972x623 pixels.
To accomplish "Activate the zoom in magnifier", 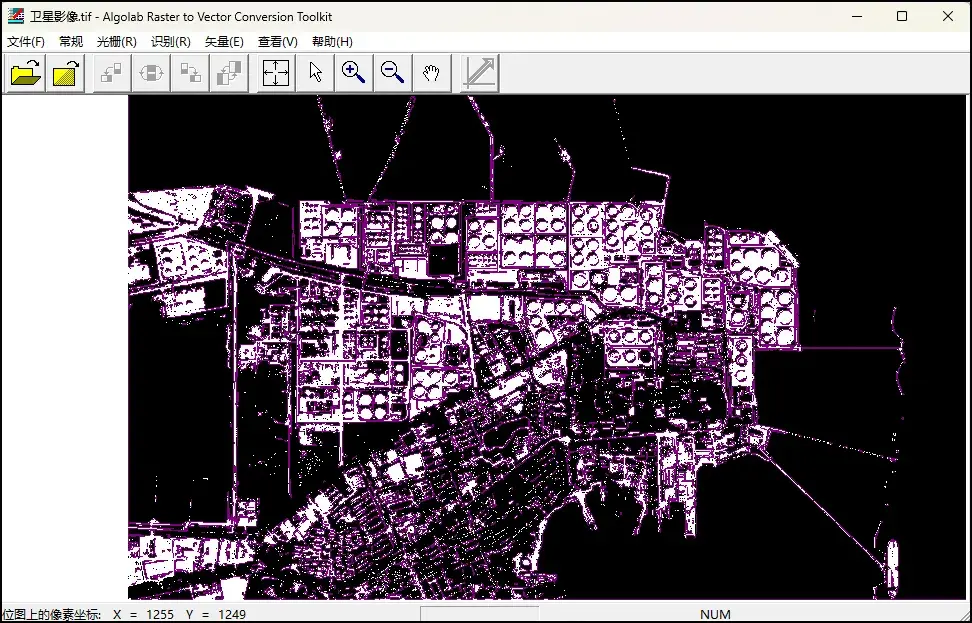I will pyautogui.click(x=353, y=73).
